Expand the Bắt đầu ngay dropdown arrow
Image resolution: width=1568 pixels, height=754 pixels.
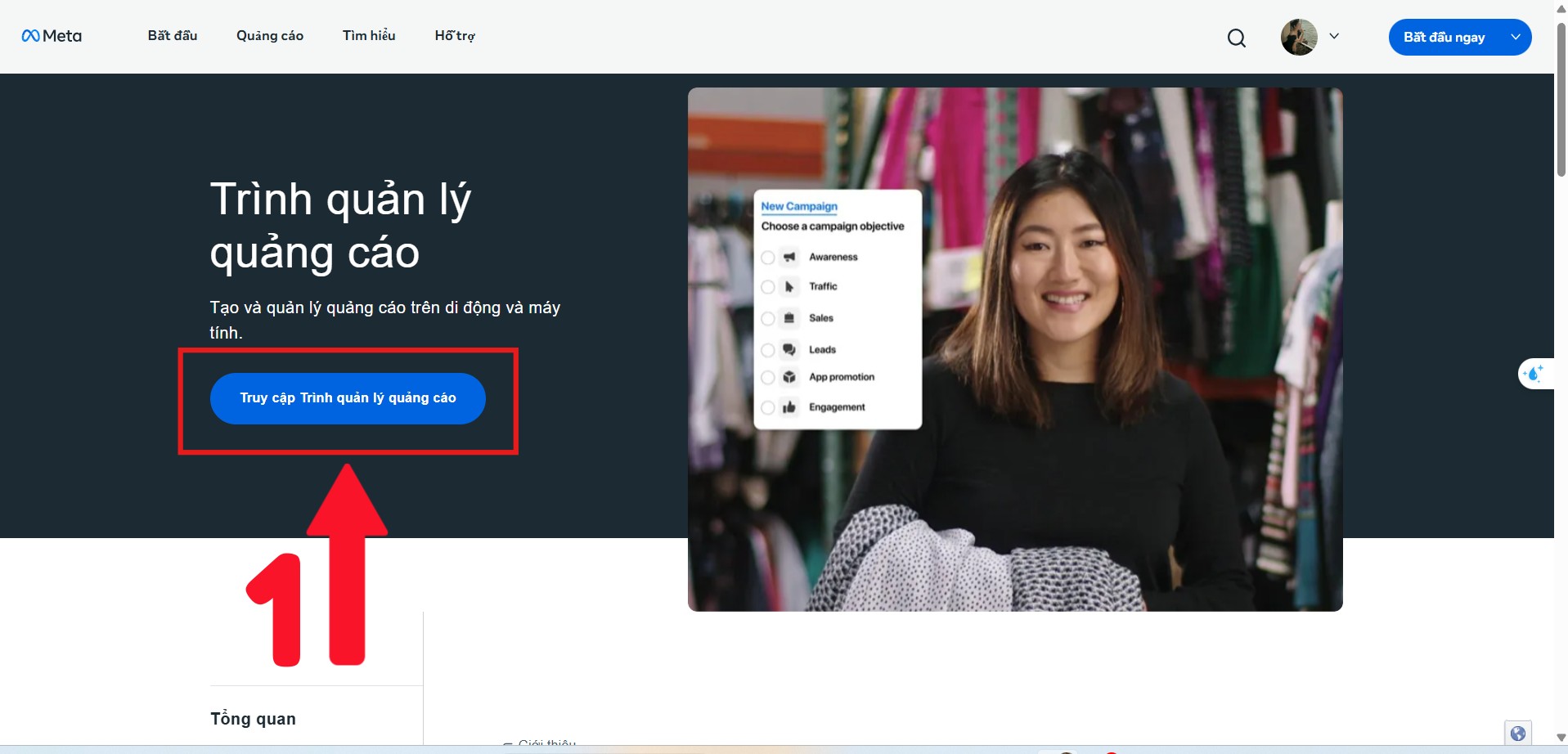point(1516,37)
